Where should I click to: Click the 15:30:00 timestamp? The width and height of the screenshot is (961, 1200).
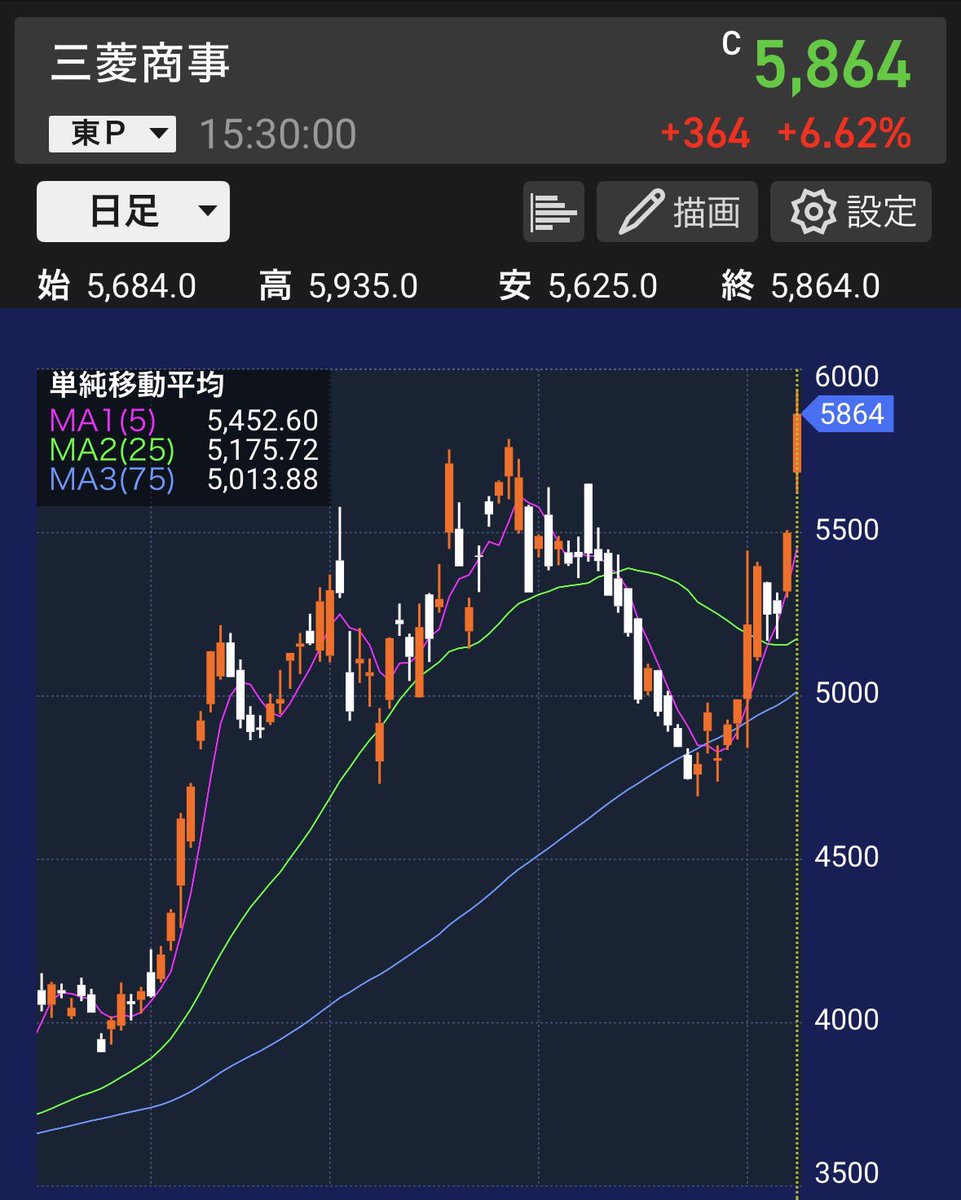click(278, 134)
